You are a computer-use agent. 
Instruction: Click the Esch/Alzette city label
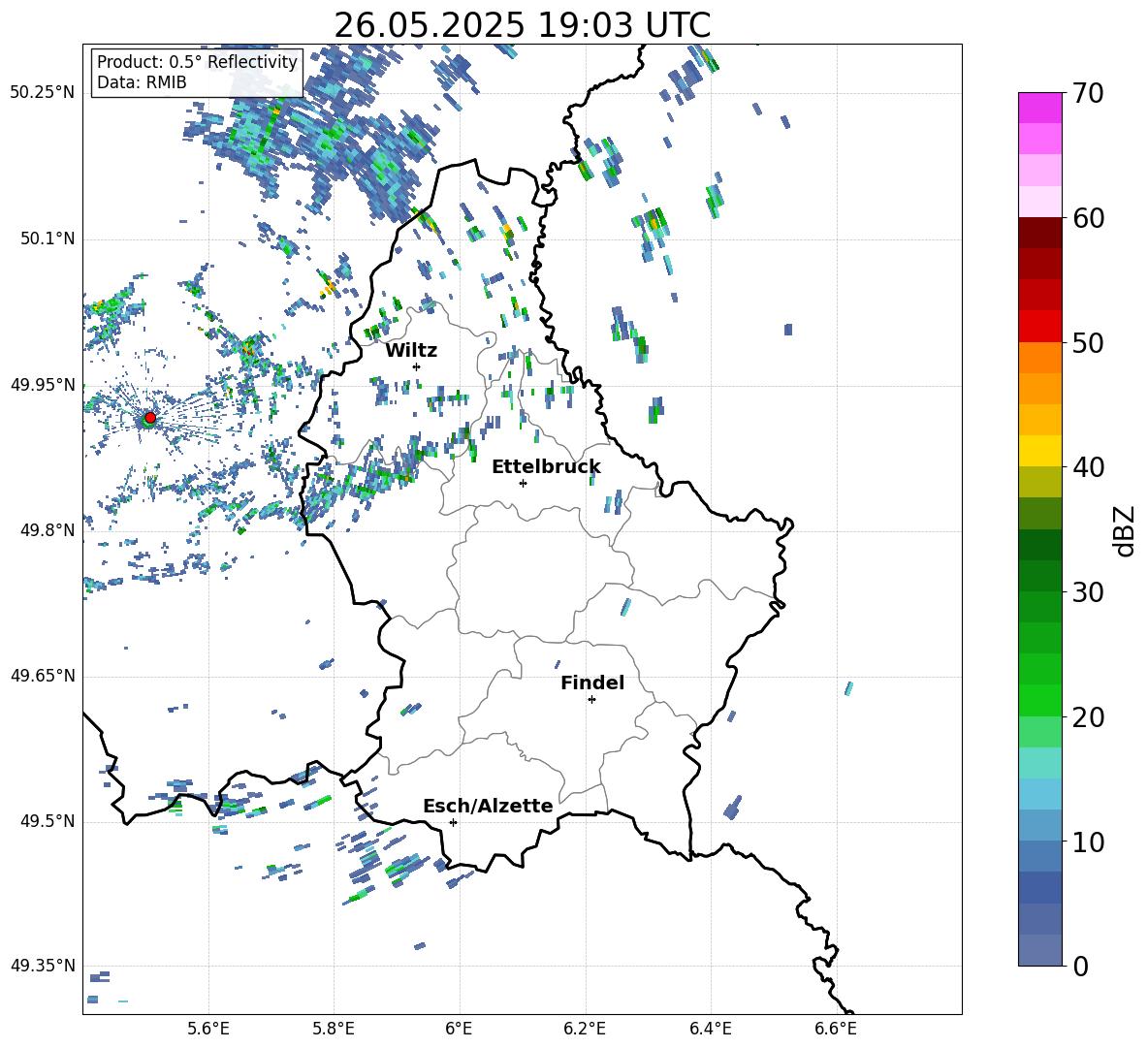(x=489, y=807)
